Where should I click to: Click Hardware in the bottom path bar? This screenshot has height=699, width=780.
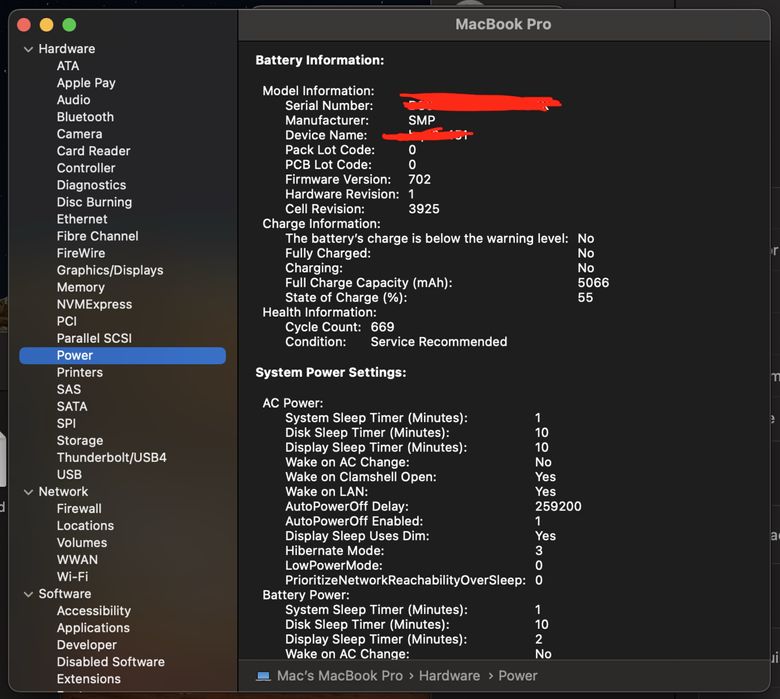coord(449,676)
